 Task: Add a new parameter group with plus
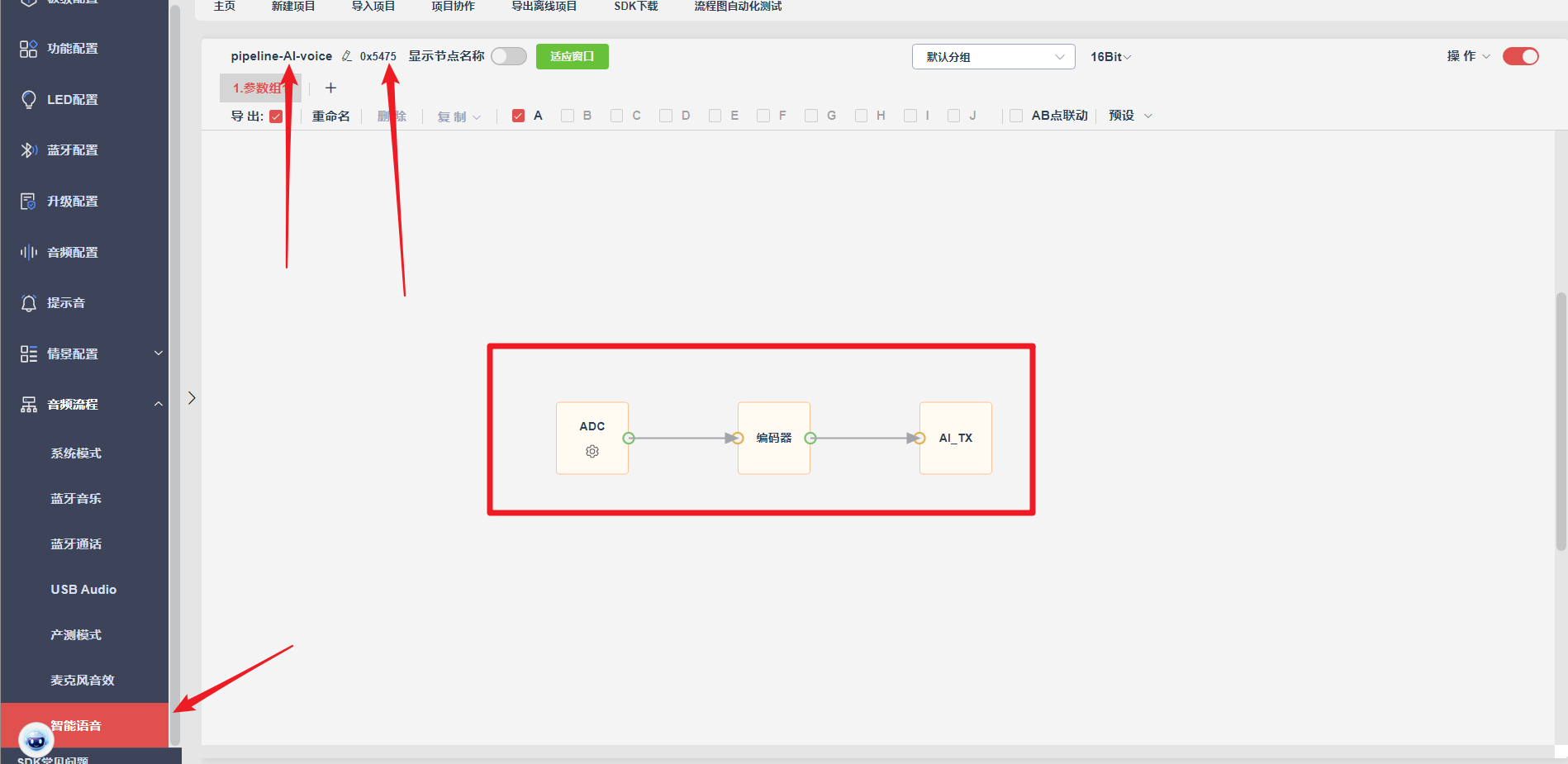[x=330, y=88]
